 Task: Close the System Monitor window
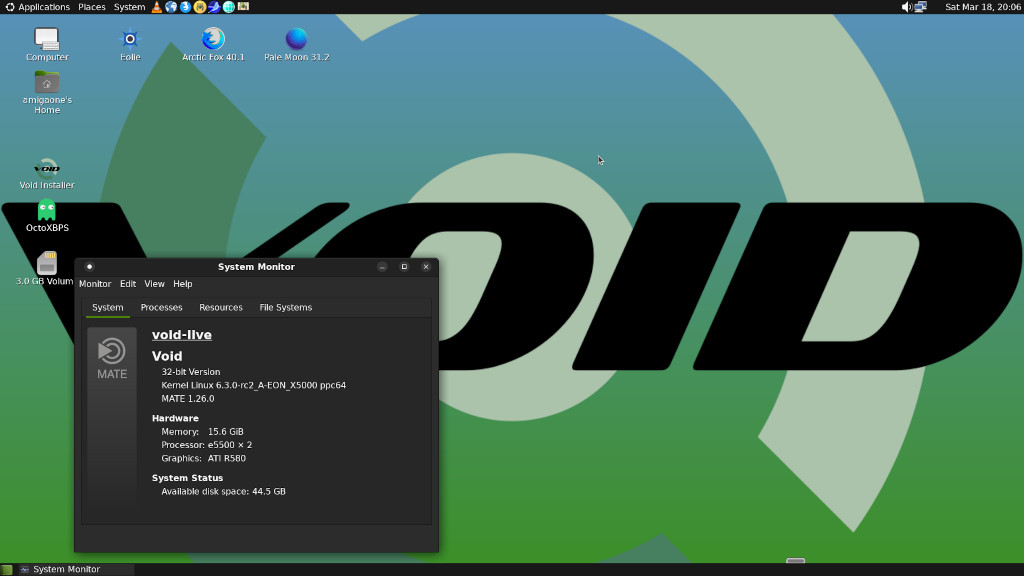tap(426, 266)
